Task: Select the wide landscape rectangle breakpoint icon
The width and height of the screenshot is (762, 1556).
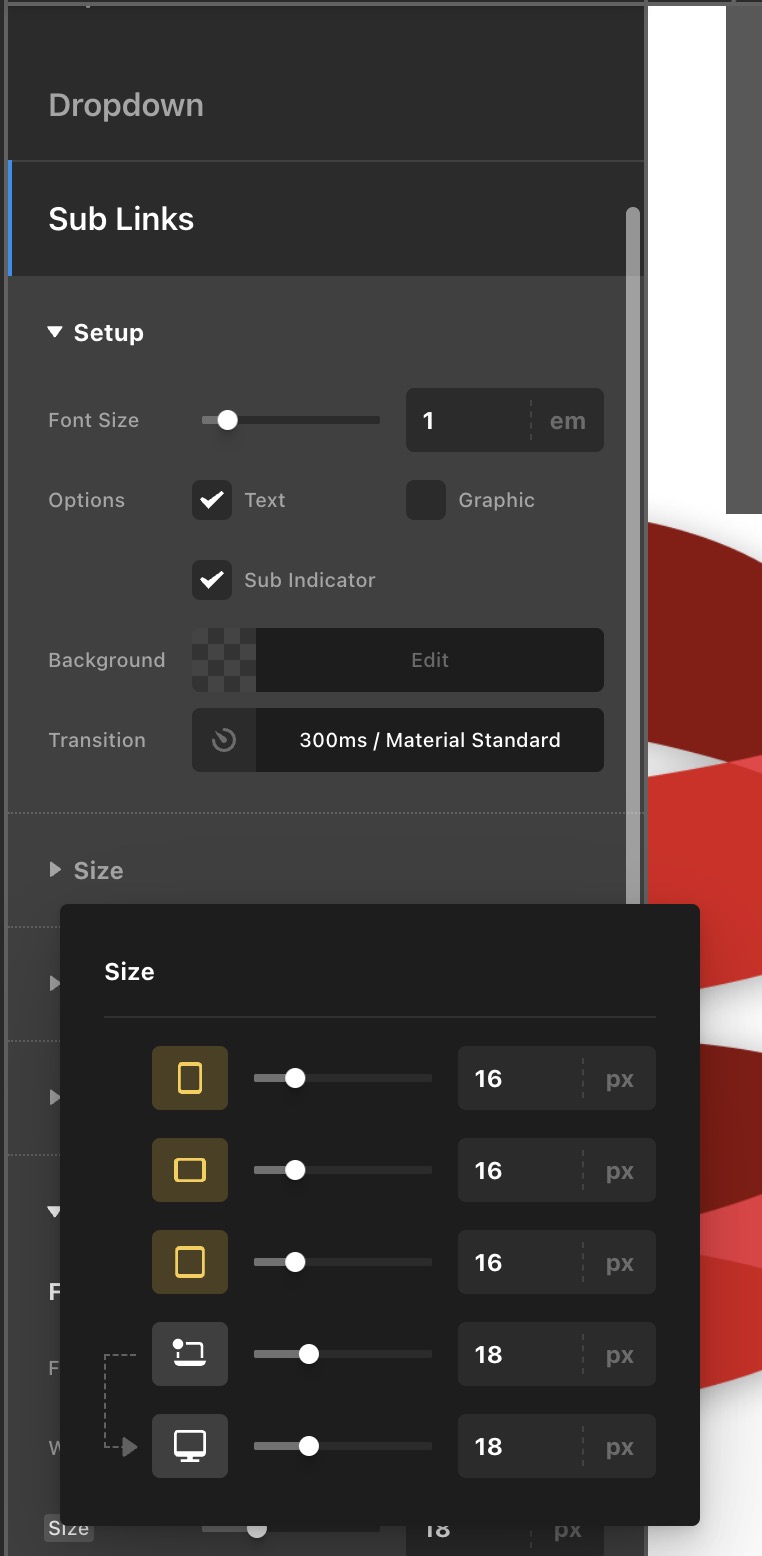Action: coord(189,1170)
